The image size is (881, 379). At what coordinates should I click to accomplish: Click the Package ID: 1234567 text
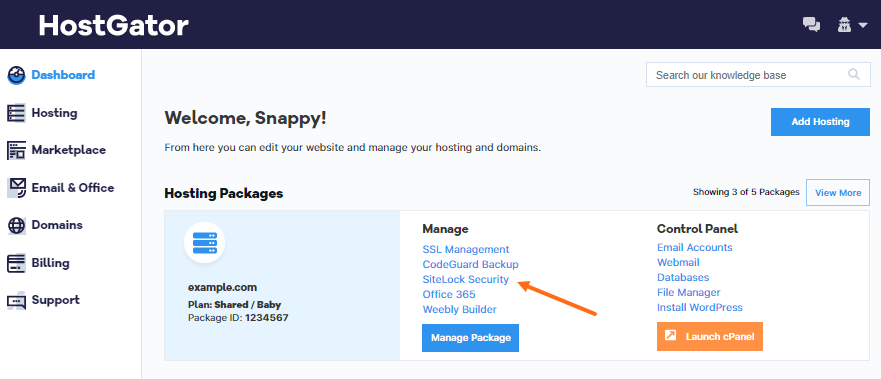pos(238,317)
